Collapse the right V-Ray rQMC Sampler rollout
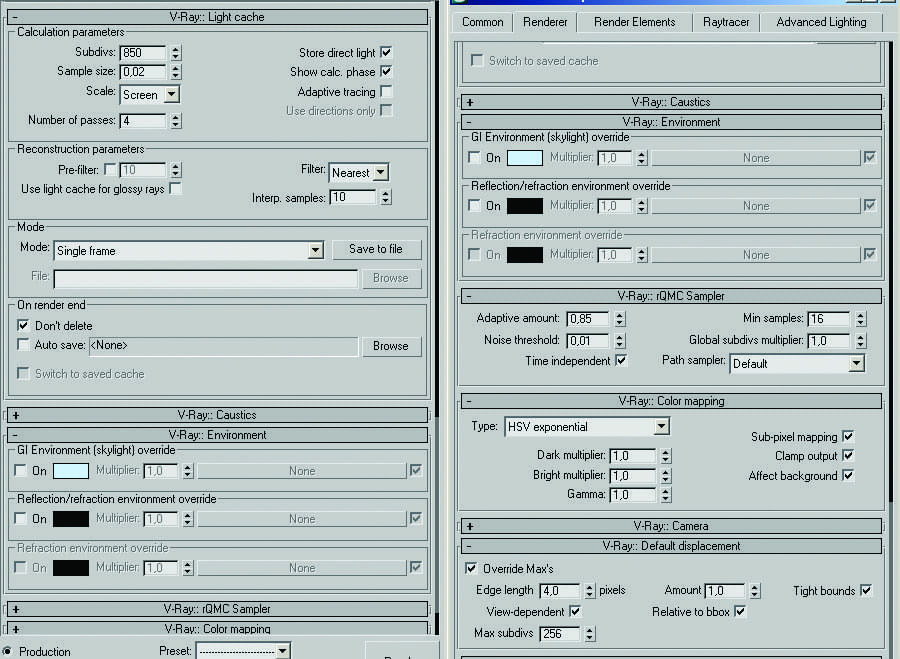900x659 pixels. pos(671,296)
